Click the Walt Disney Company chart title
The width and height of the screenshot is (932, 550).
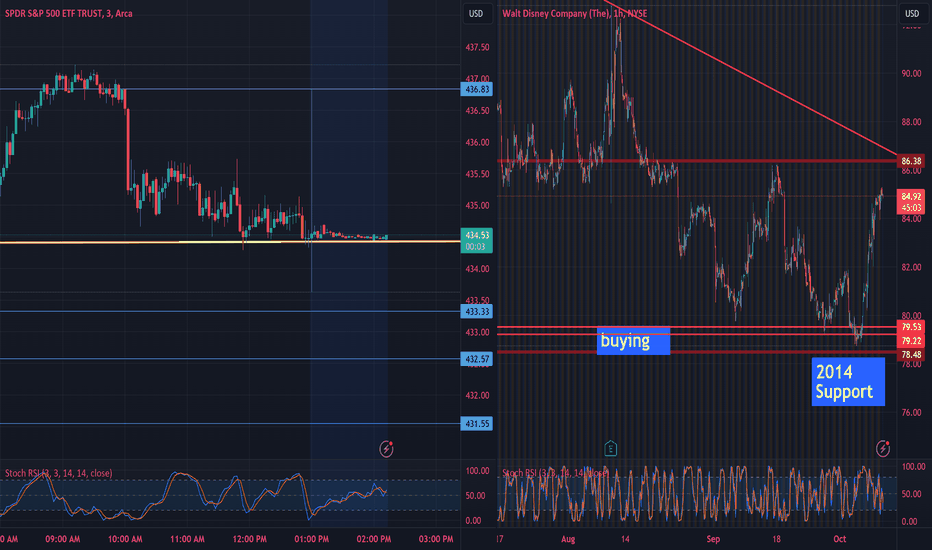[574, 13]
